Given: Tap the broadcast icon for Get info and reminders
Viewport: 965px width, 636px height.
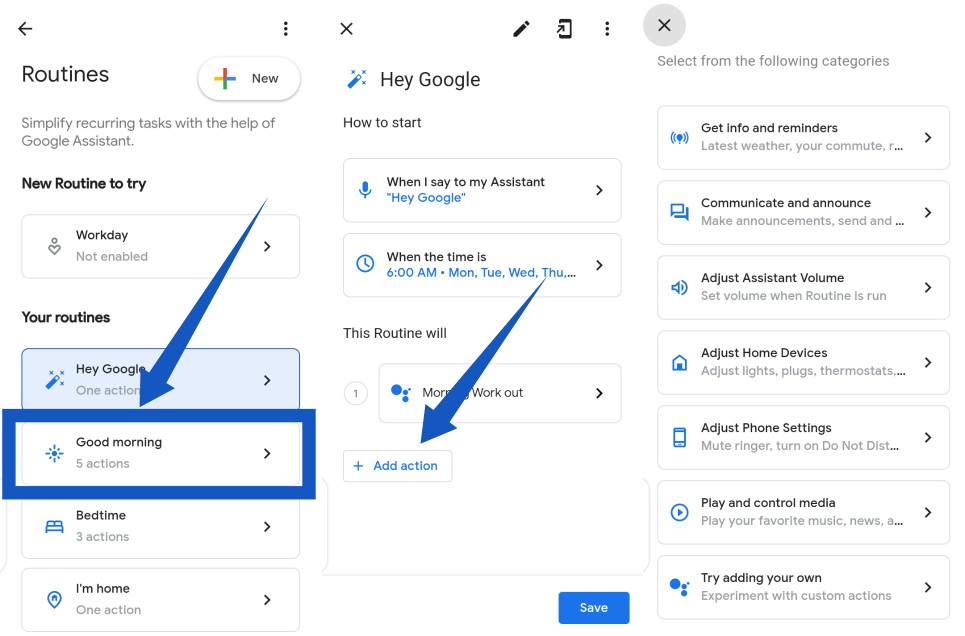Looking at the screenshot, I should [x=679, y=138].
